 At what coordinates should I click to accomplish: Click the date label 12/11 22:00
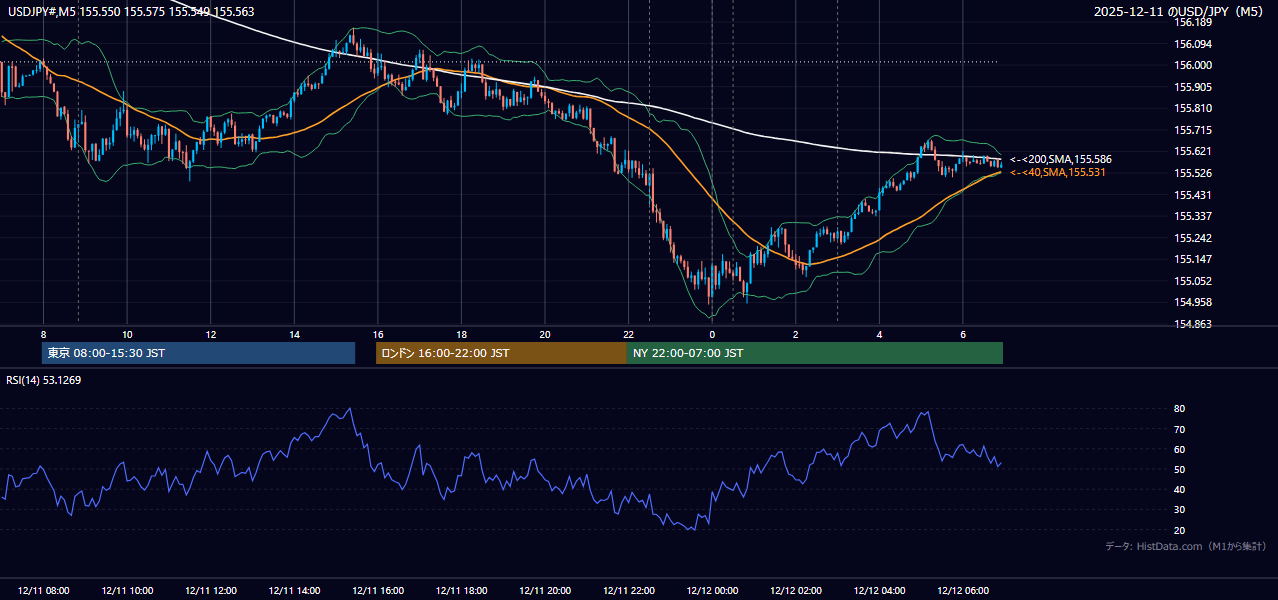[629, 591]
